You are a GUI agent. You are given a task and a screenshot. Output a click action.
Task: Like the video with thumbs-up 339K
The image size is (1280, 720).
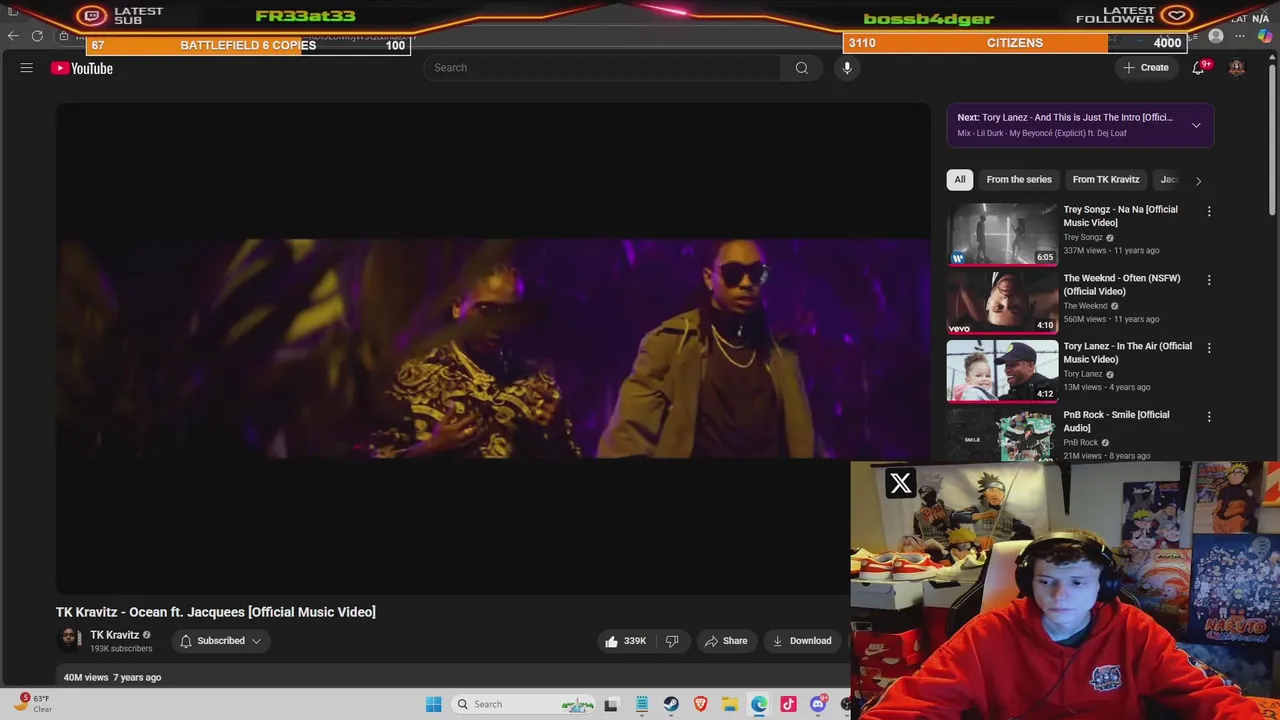point(625,641)
